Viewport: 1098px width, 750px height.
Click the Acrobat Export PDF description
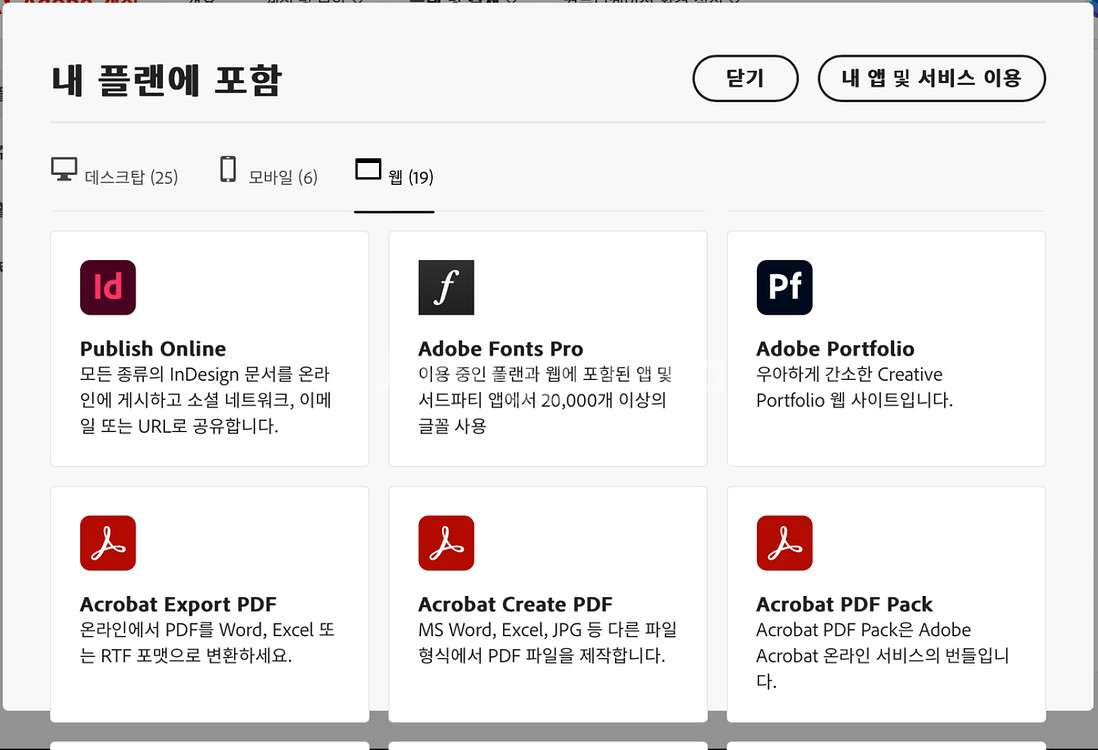207,643
